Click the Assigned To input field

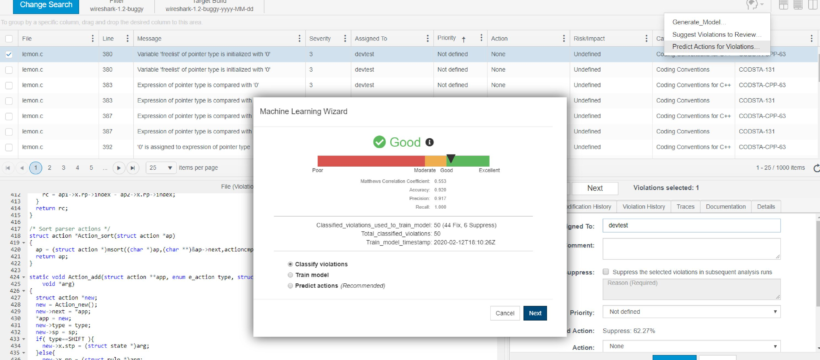point(691,226)
